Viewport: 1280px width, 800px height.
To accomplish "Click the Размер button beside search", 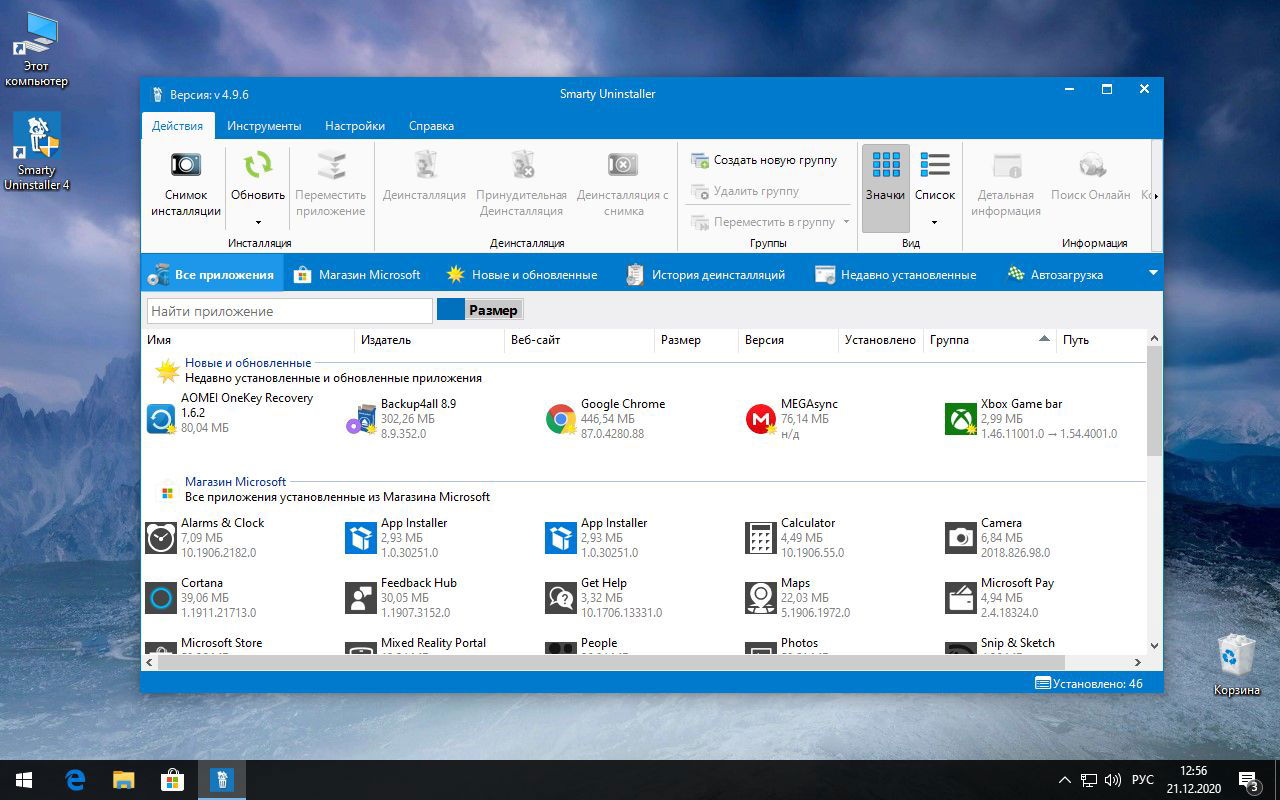I will (x=494, y=310).
